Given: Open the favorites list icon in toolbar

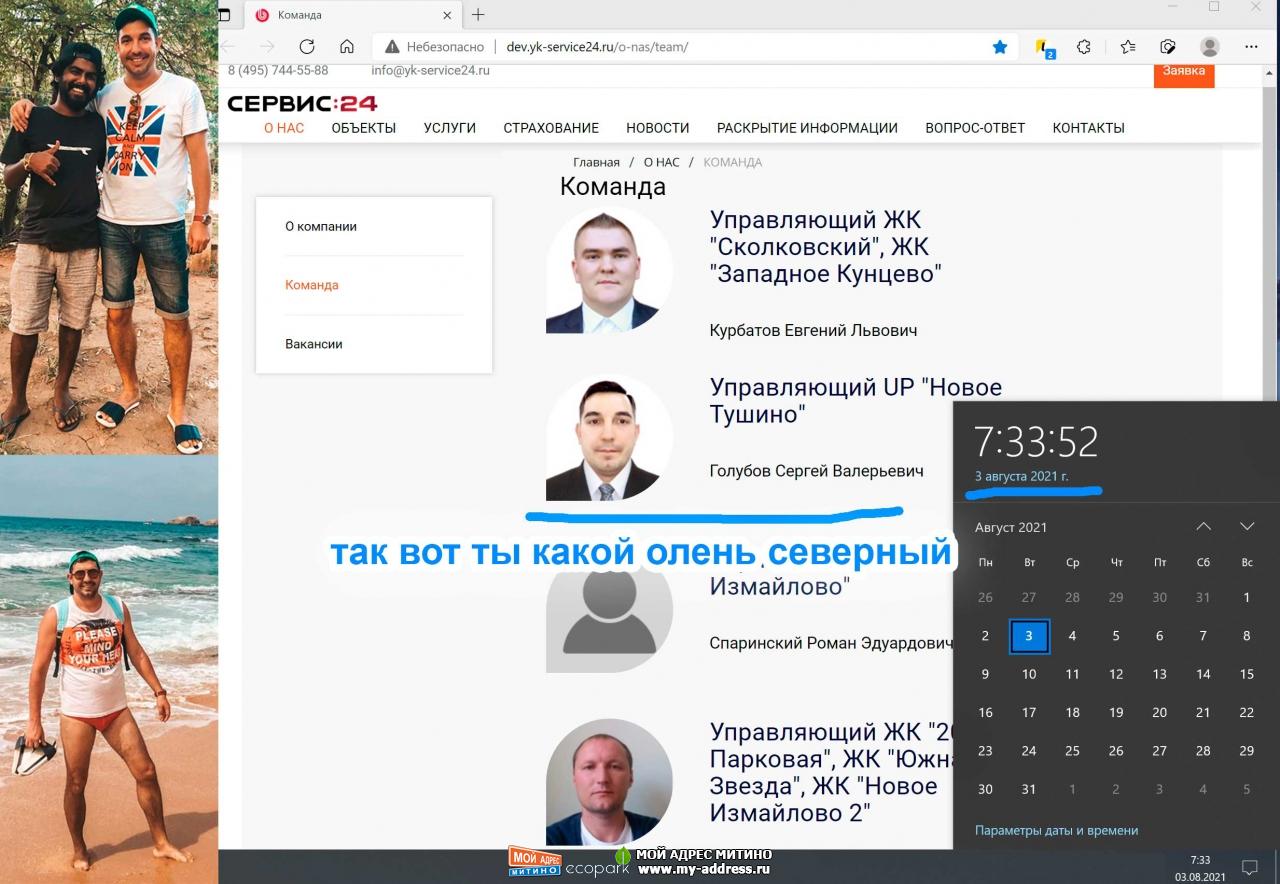Looking at the screenshot, I should [1127, 47].
